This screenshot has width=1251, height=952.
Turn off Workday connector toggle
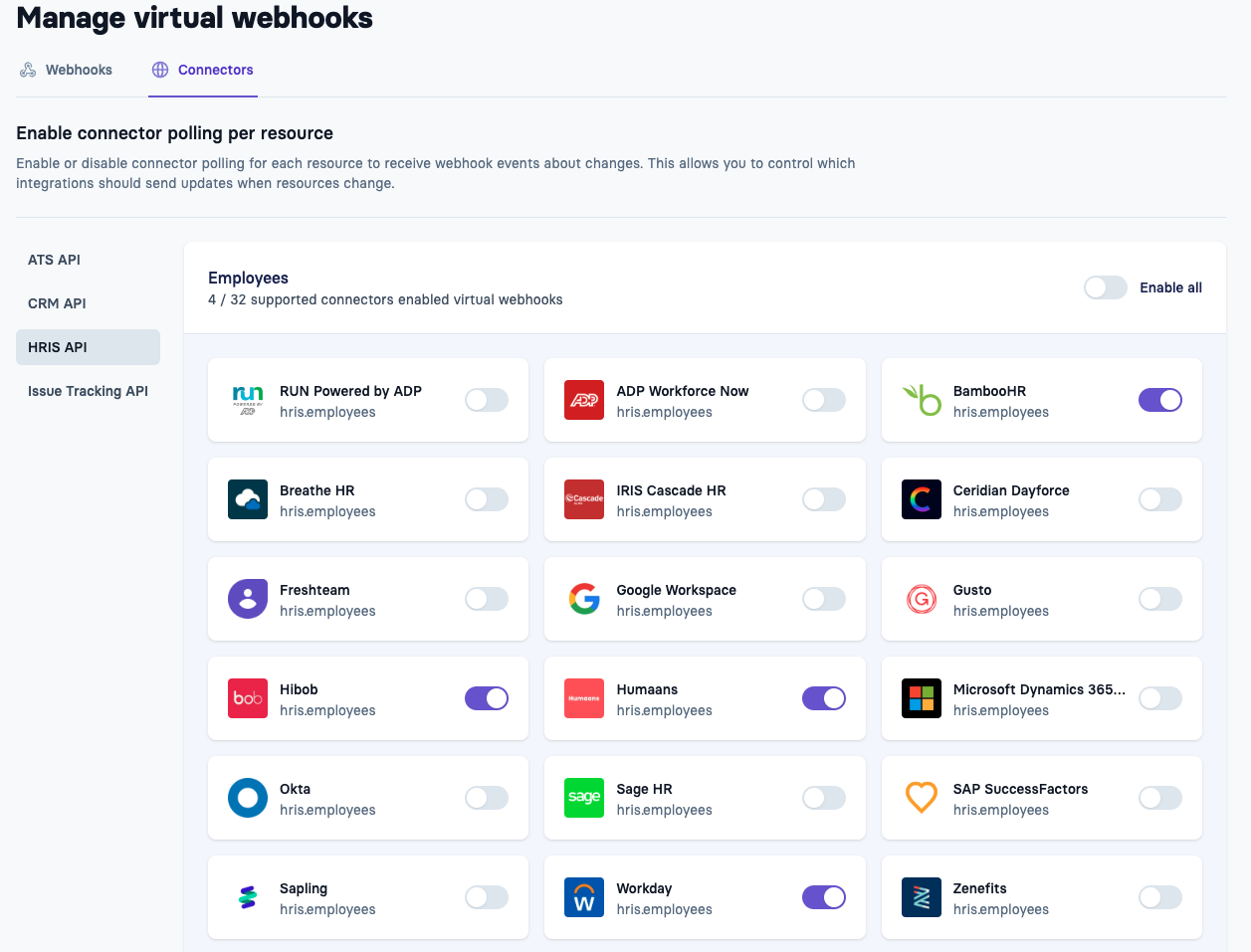pos(824,897)
